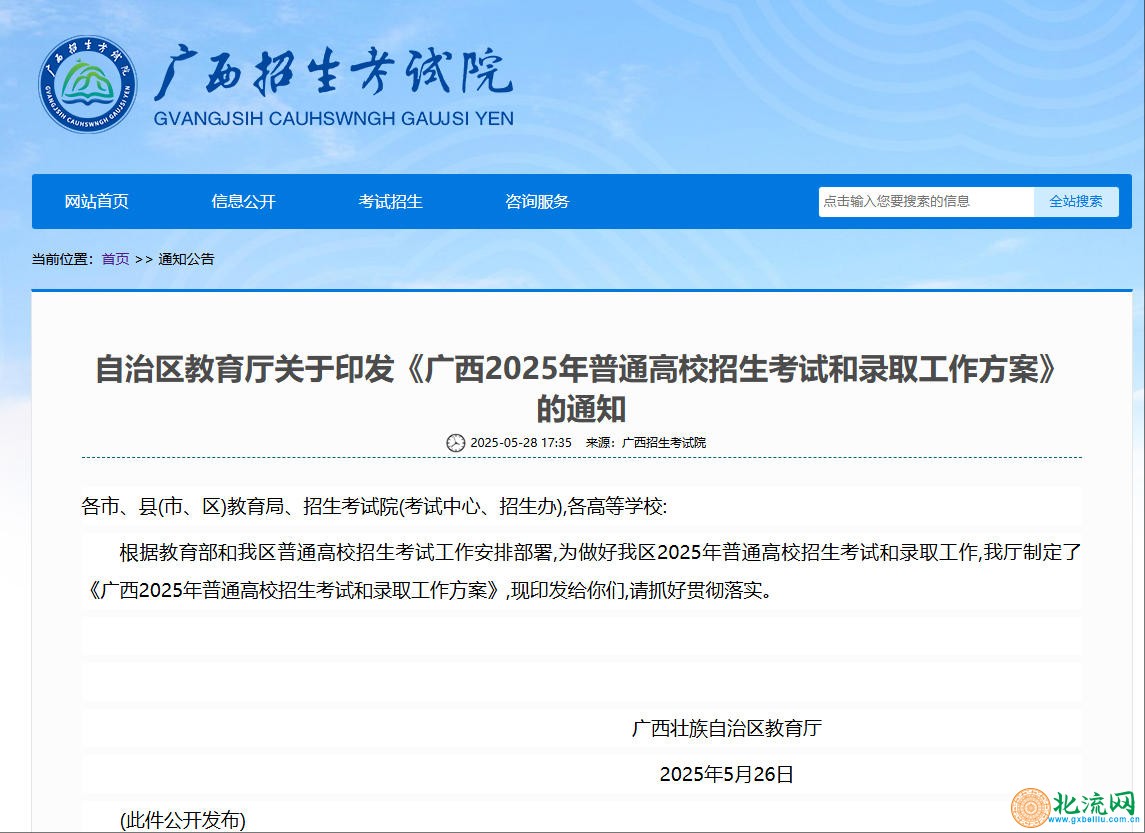The height and width of the screenshot is (833, 1145).
Task: Click the clock icon beside publish date
Action: coord(456,443)
